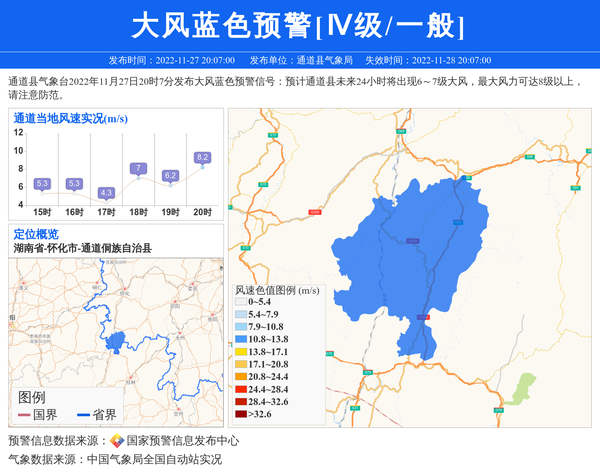Select the 20.8~24.4 orange legend swatch

pos(241,377)
